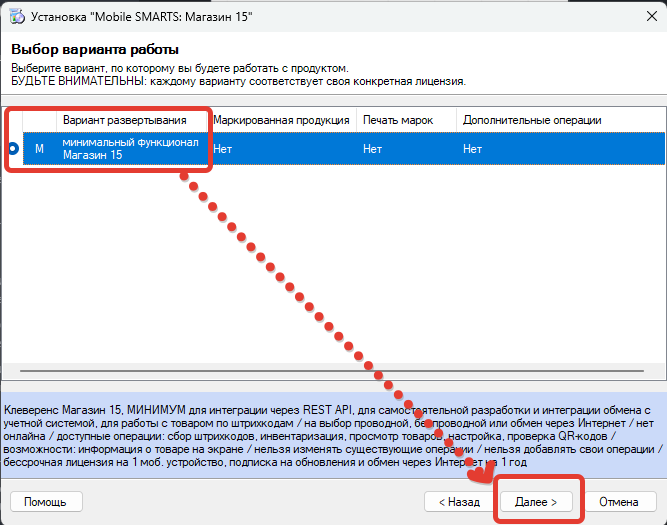Open help with the "Помощь" button
This screenshot has width=667, height=525.
pos(45,500)
